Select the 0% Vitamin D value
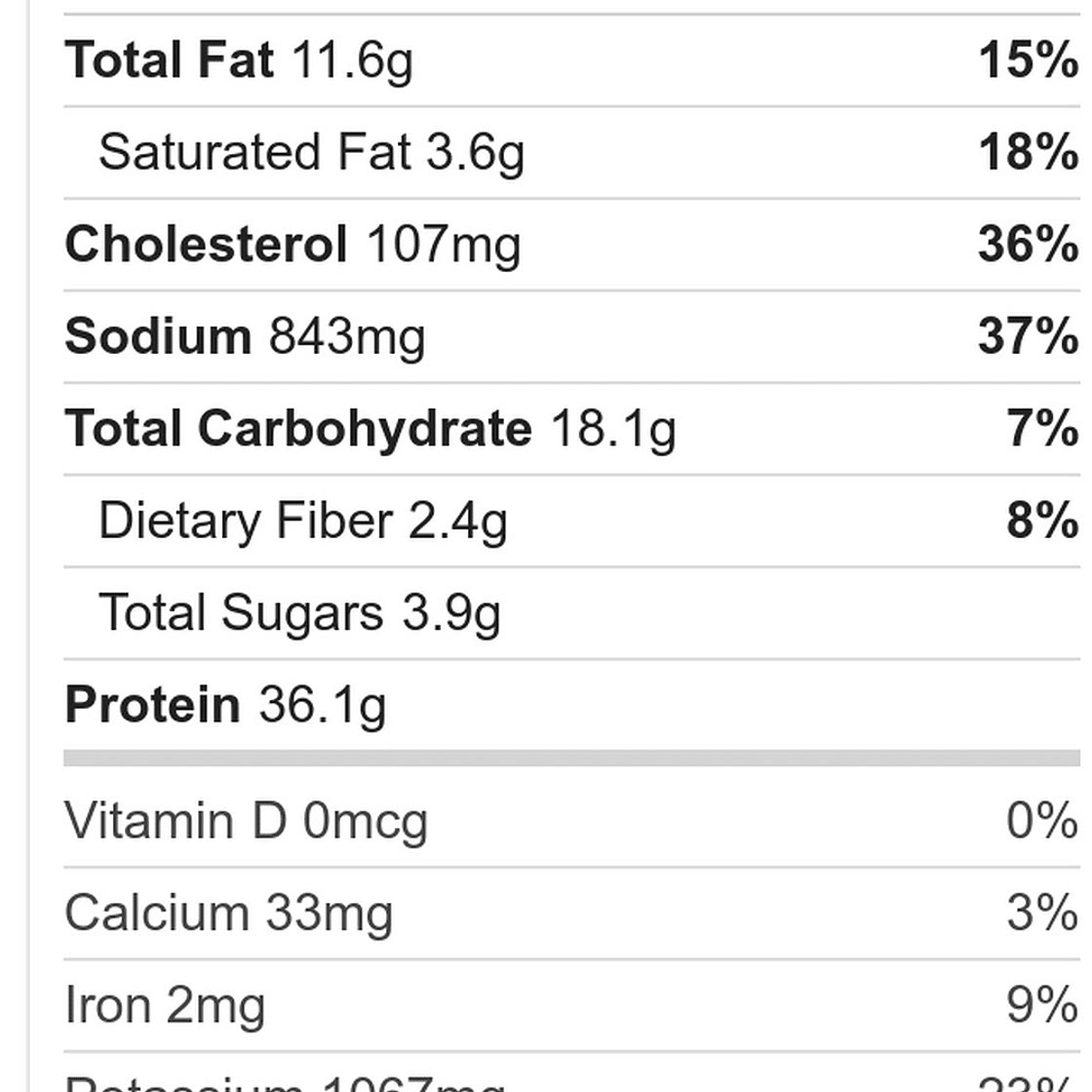 pyautogui.click(x=1042, y=820)
